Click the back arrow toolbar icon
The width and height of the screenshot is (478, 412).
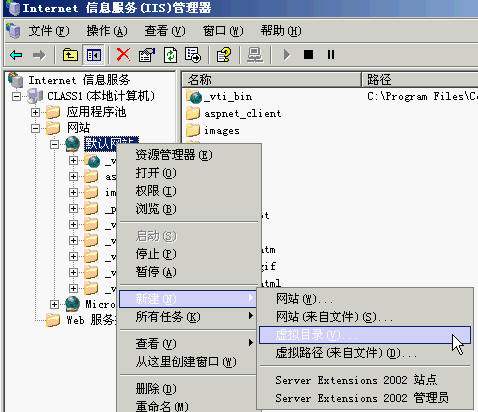point(16,55)
